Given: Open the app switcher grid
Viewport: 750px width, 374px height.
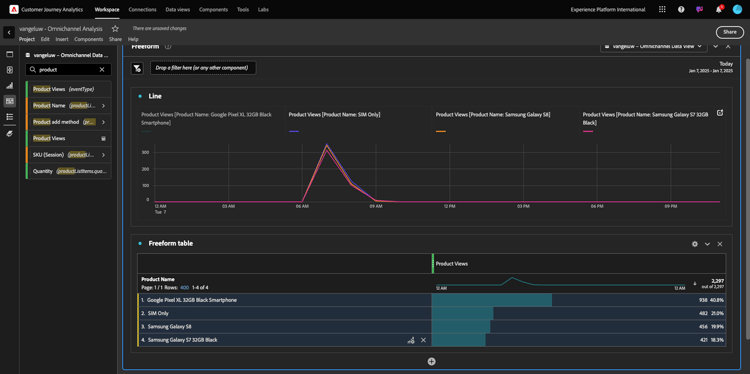Looking at the screenshot, I should pos(662,9).
